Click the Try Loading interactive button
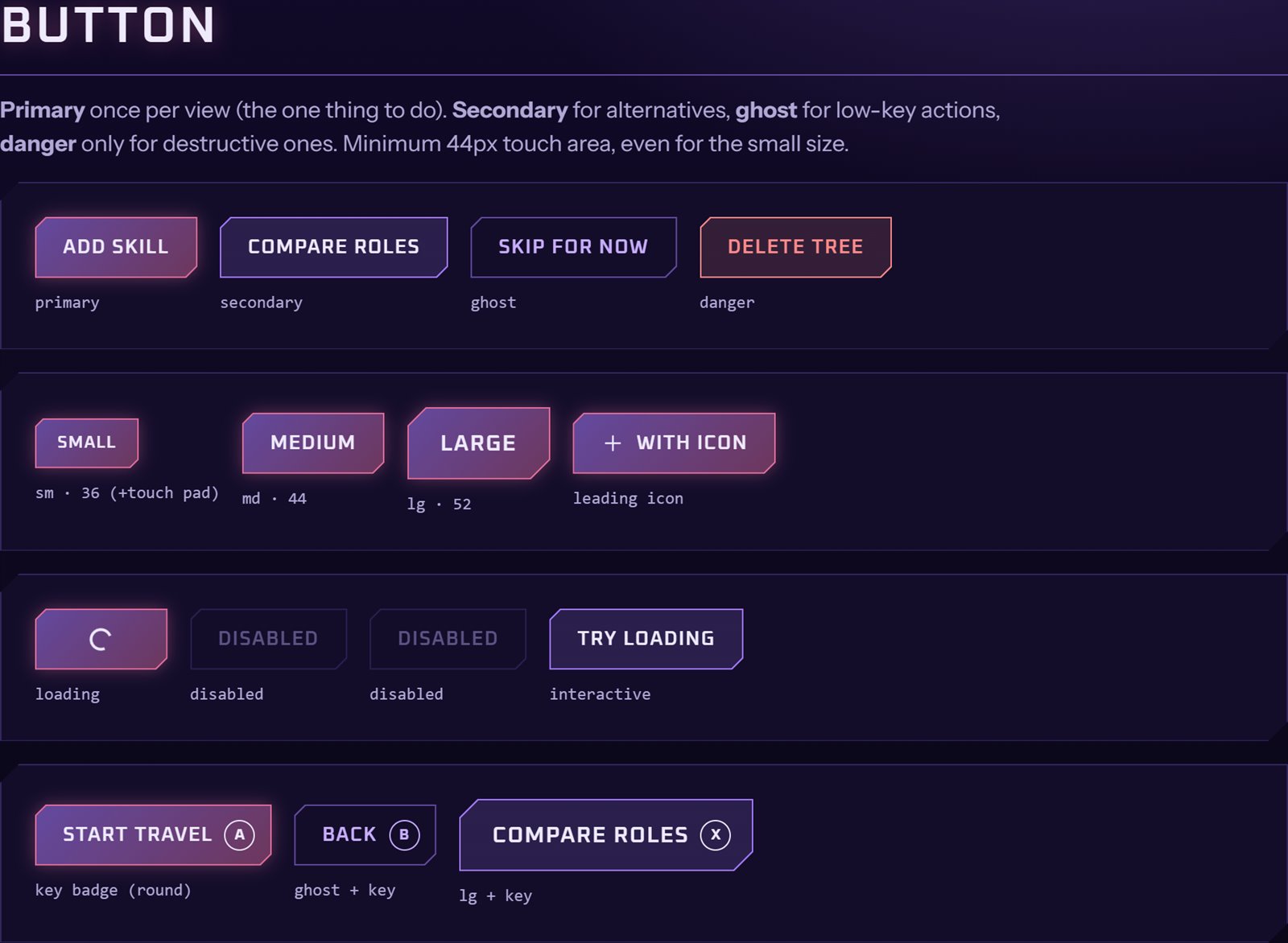1288x943 pixels. coord(646,639)
